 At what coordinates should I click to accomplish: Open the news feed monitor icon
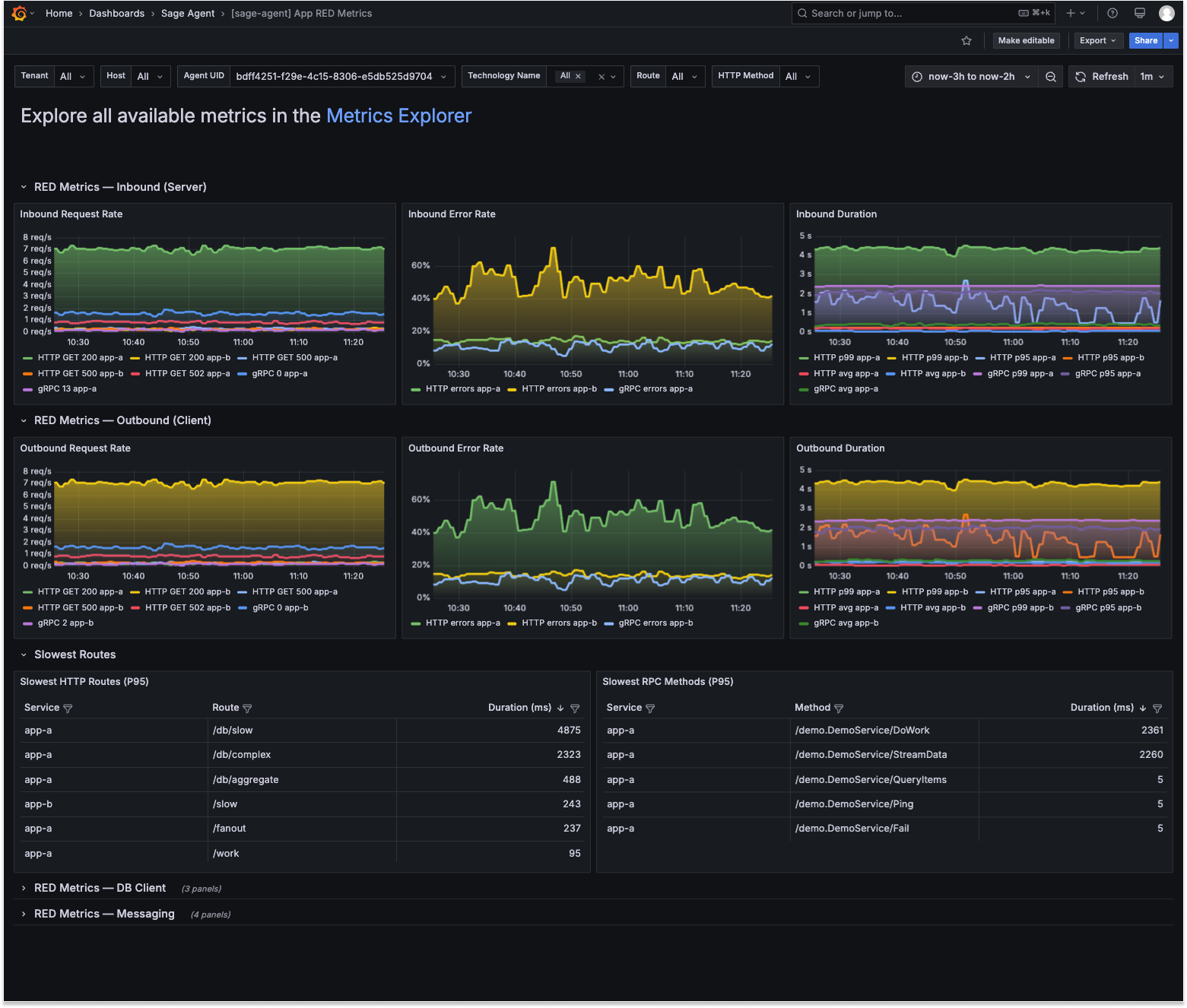pos(1140,14)
